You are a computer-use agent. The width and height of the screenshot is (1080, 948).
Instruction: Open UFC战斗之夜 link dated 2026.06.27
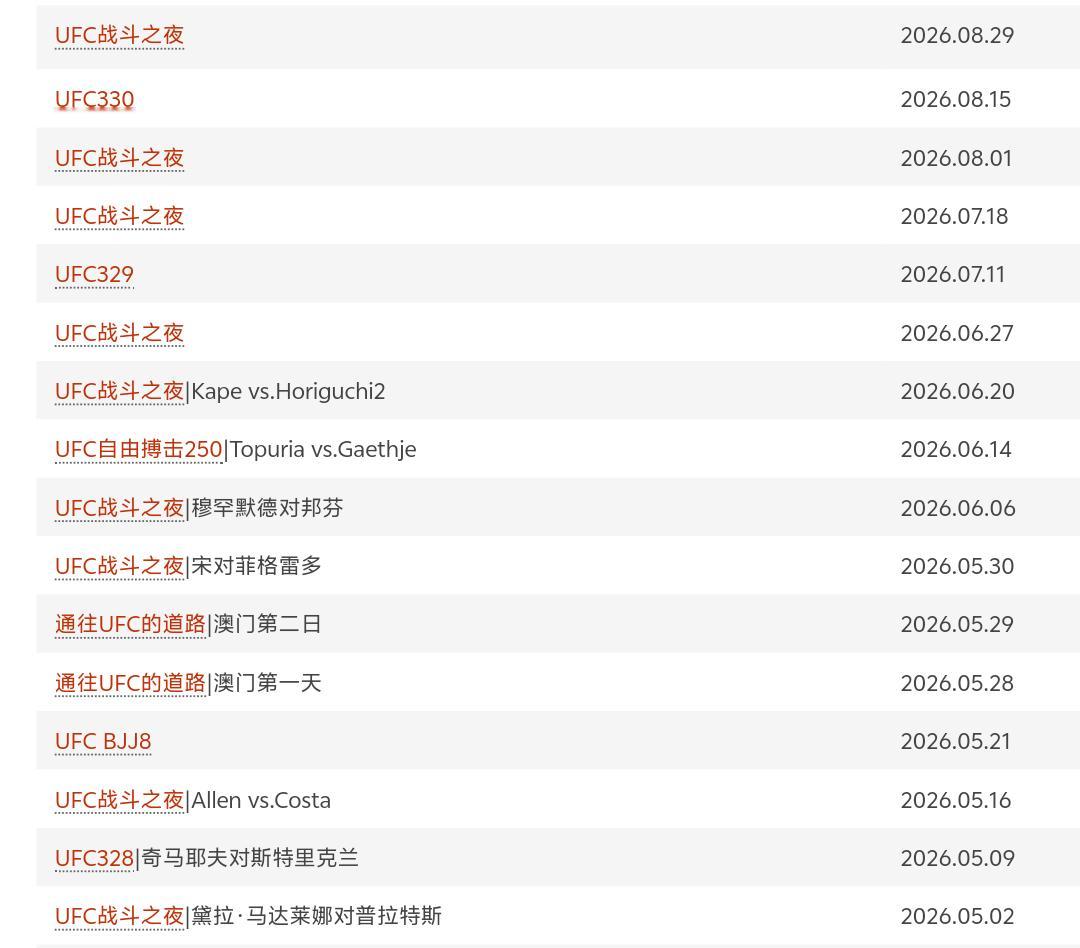click(120, 333)
